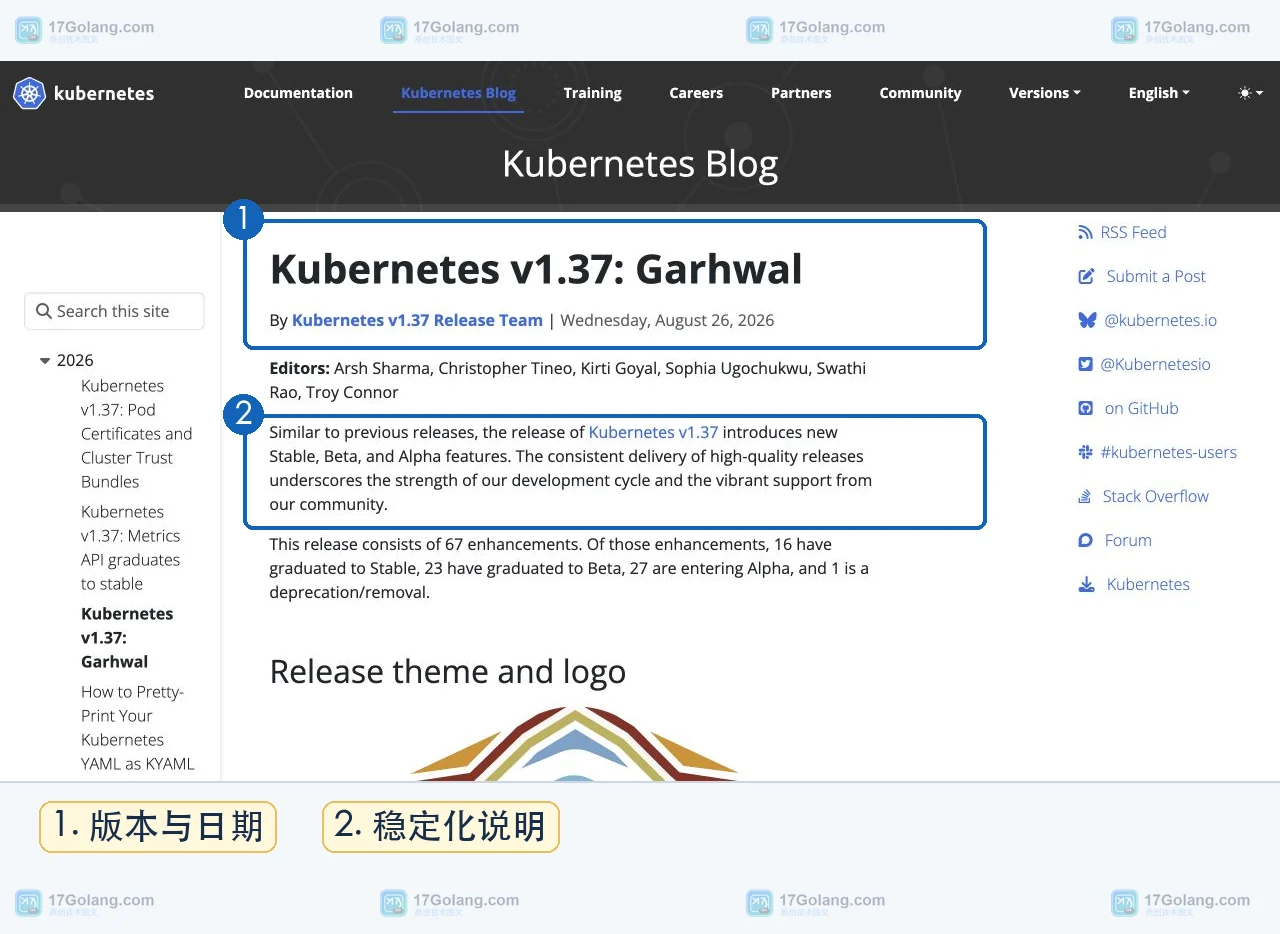Click the Kubernetes v1.37: Garhwal article title
1280x934 pixels.
click(x=536, y=269)
